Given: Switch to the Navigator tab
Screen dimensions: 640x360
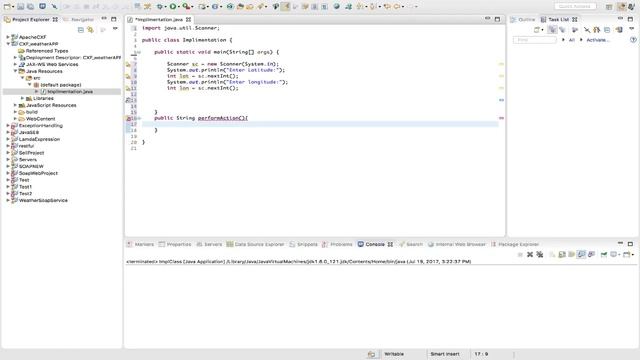Looking at the screenshot, I should (x=79, y=19).
